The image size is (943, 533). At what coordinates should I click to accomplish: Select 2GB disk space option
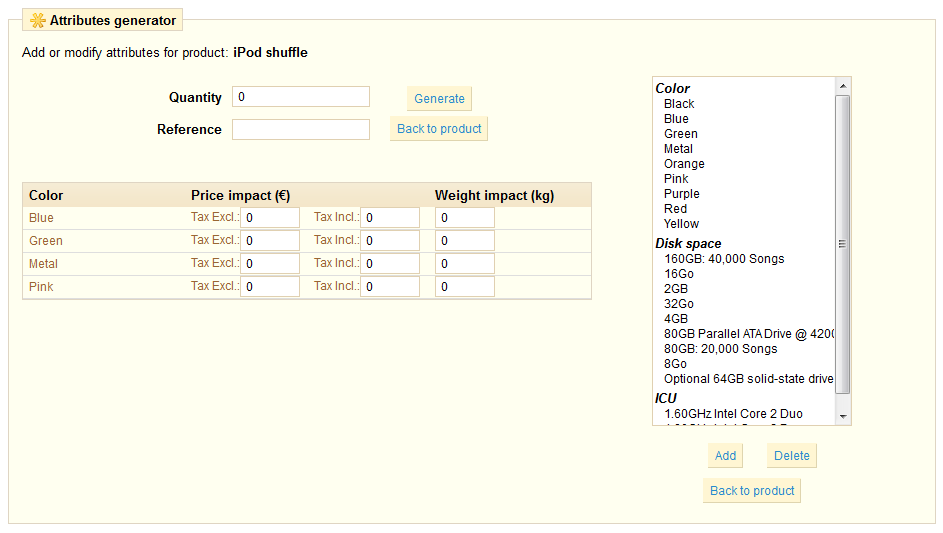click(675, 289)
